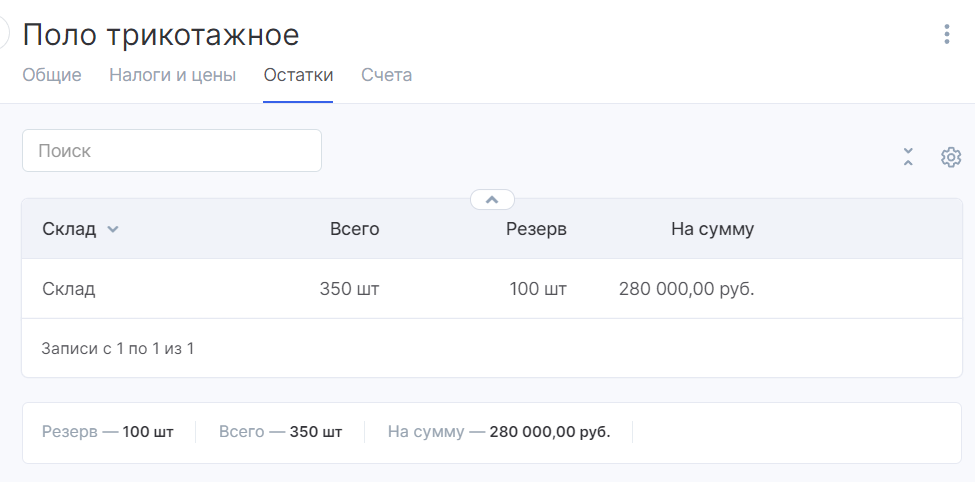Collapse the table header with up chevron

click(x=492, y=200)
